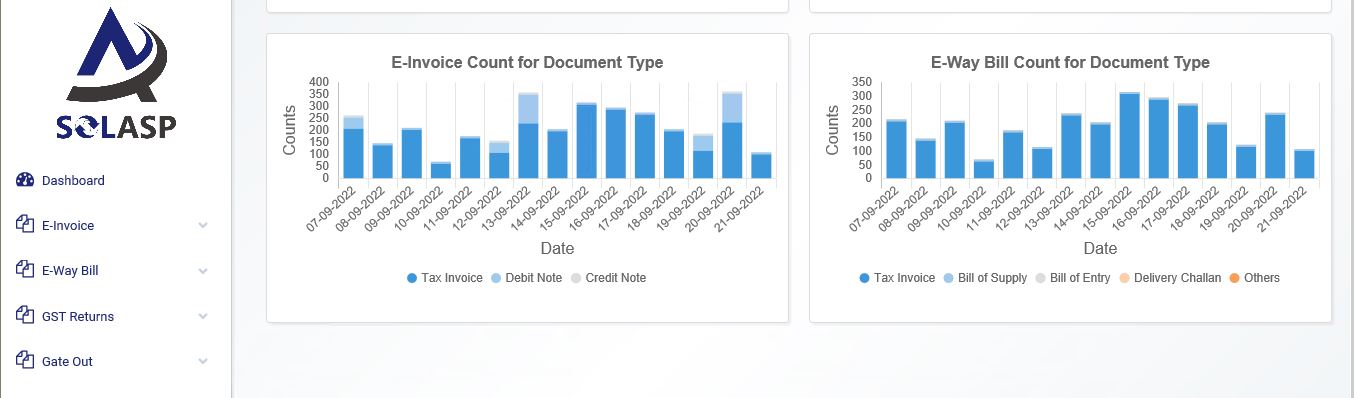Click the E-Way Bill document icon

click(x=26, y=270)
